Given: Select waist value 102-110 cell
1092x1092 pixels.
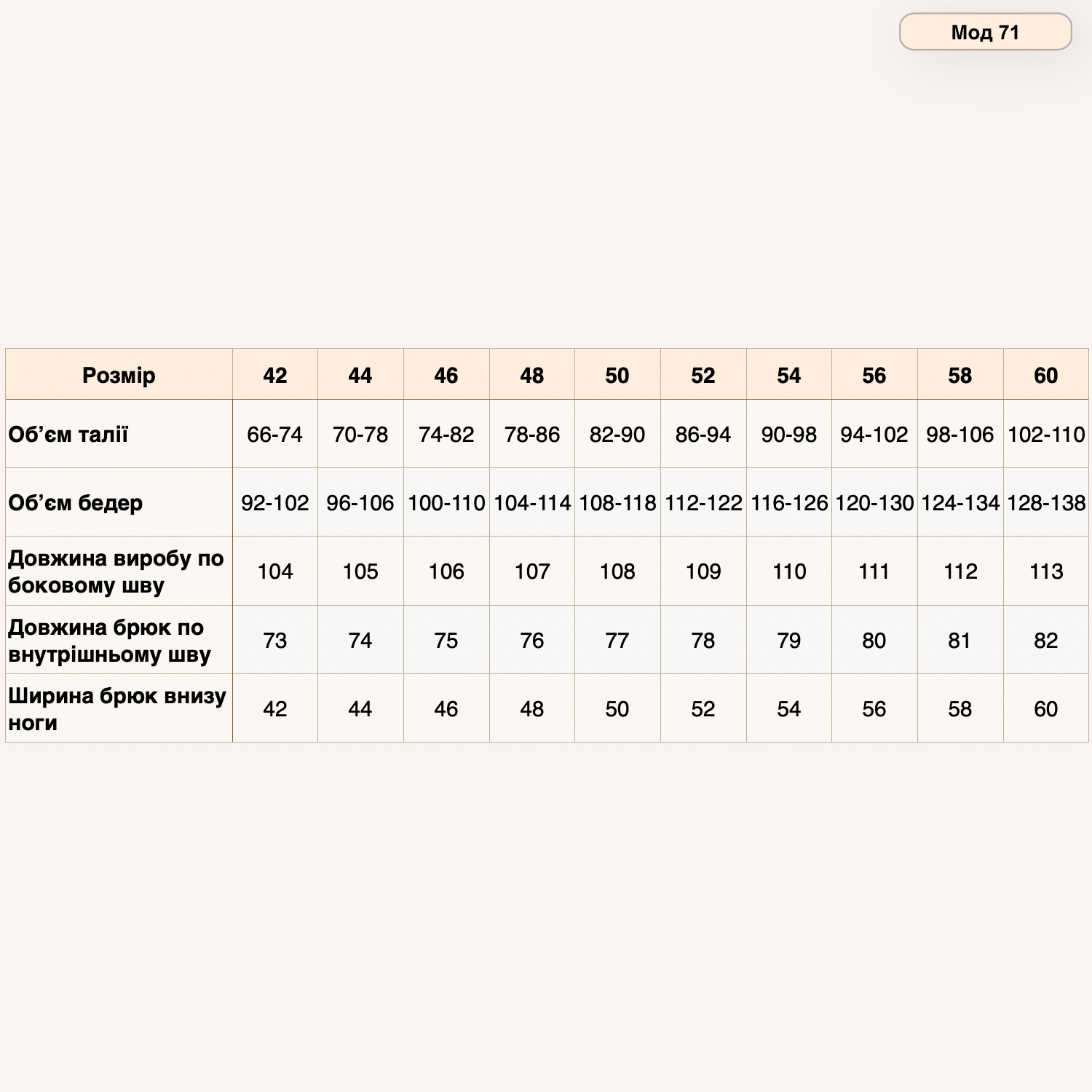Looking at the screenshot, I should [1046, 434].
